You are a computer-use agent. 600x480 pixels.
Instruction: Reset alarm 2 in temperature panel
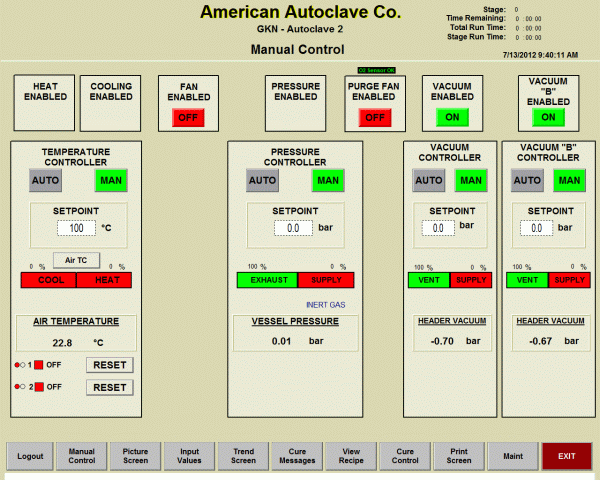tap(109, 387)
